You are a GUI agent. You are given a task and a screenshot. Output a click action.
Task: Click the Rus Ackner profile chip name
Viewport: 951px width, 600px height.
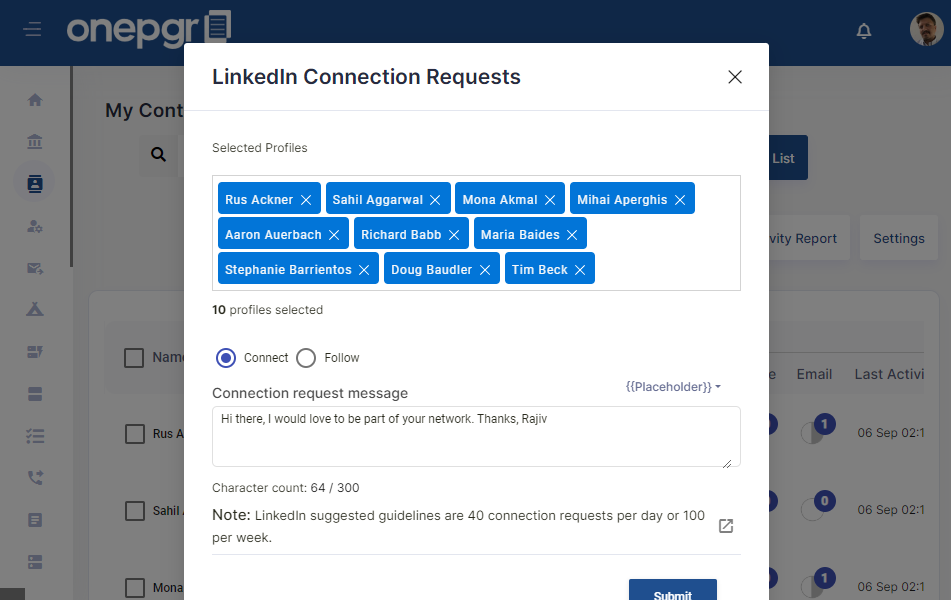pos(259,200)
